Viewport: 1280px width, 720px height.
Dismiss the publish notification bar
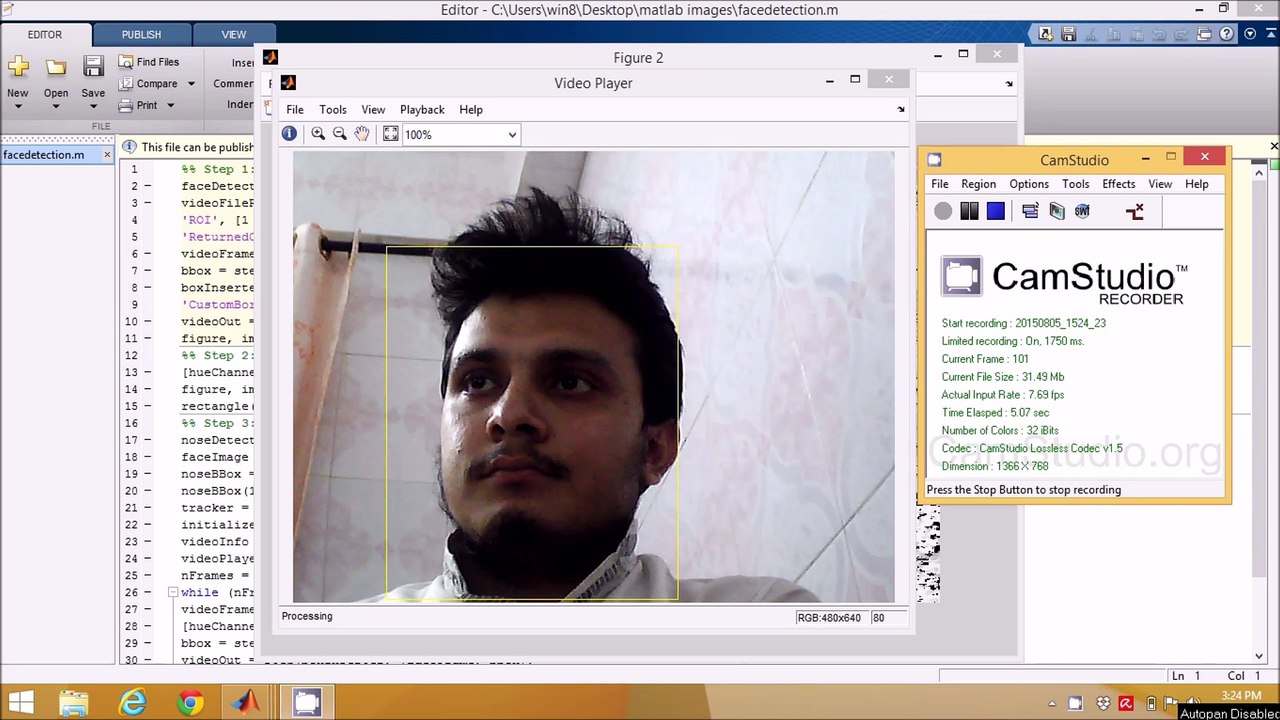pyautogui.click(x=1274, y=146)
